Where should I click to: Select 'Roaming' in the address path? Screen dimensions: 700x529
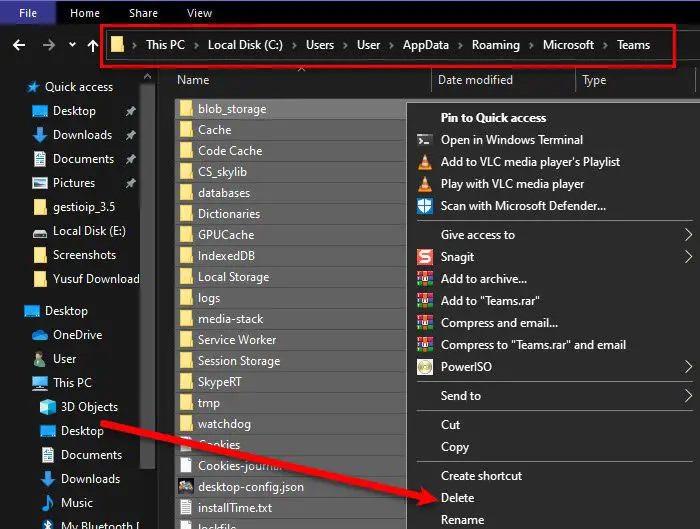tap(496, 45)
